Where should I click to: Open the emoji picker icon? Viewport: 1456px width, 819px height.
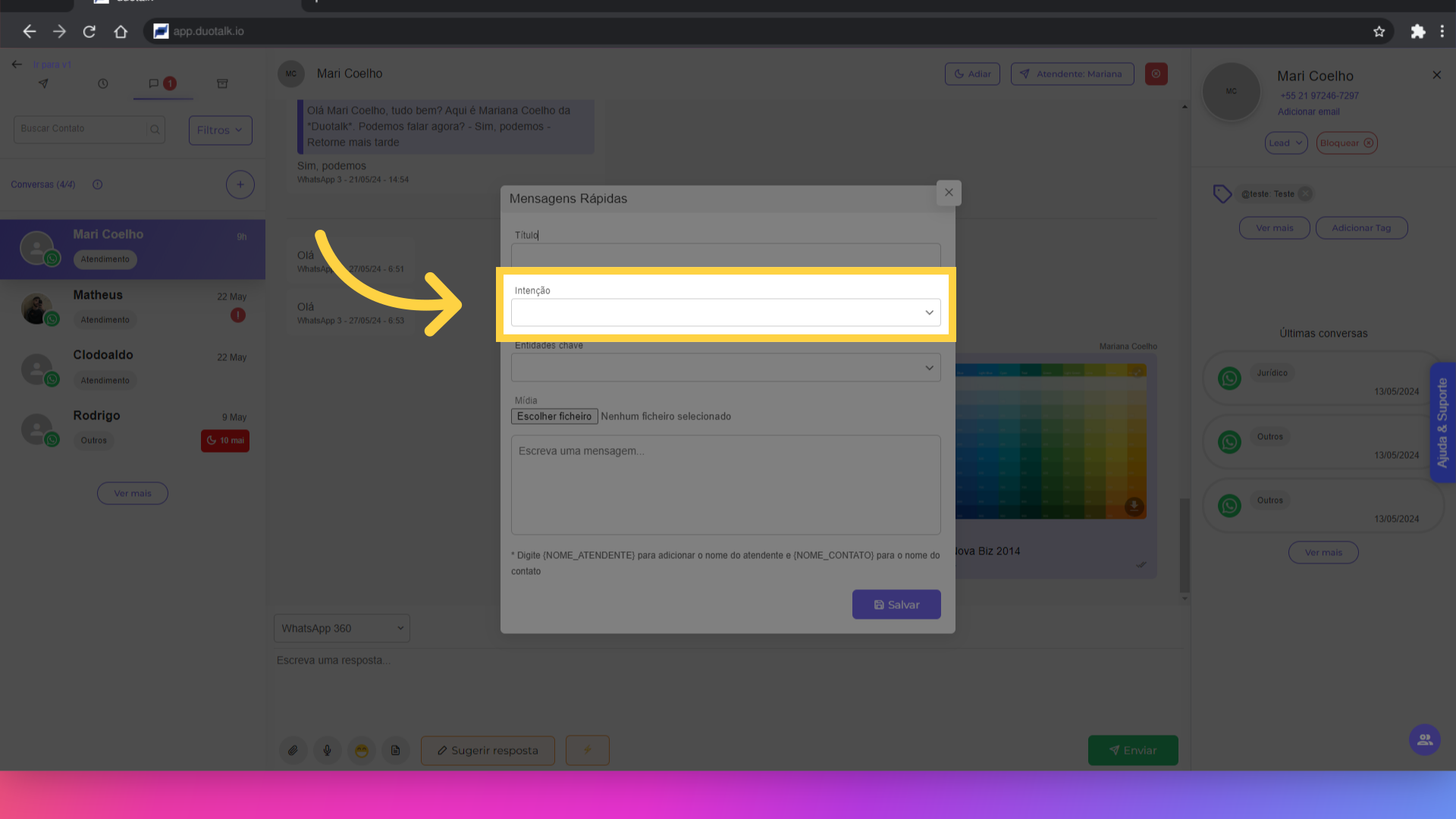(x=362, y=751)
